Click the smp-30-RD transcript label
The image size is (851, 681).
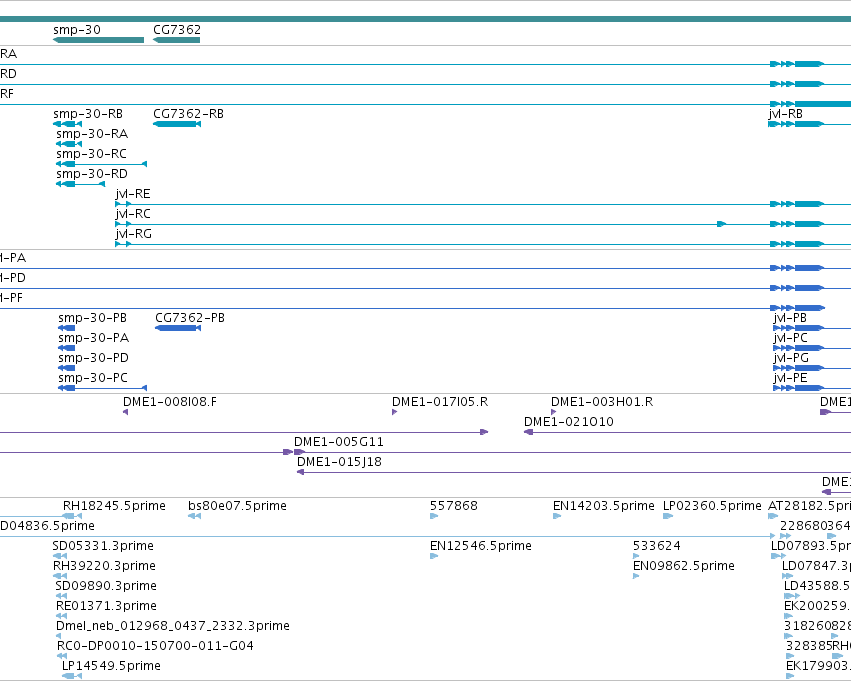pyautogui.click(x=92, y=174)
